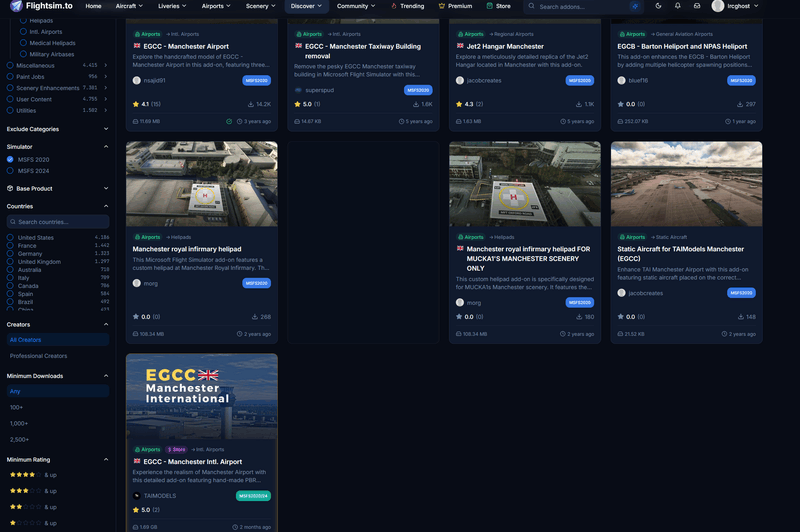The width and height of the screenshot is (800, 532).
Task: Collapse the Countries section
Action: pyautogui.click(x=106, y=206)
